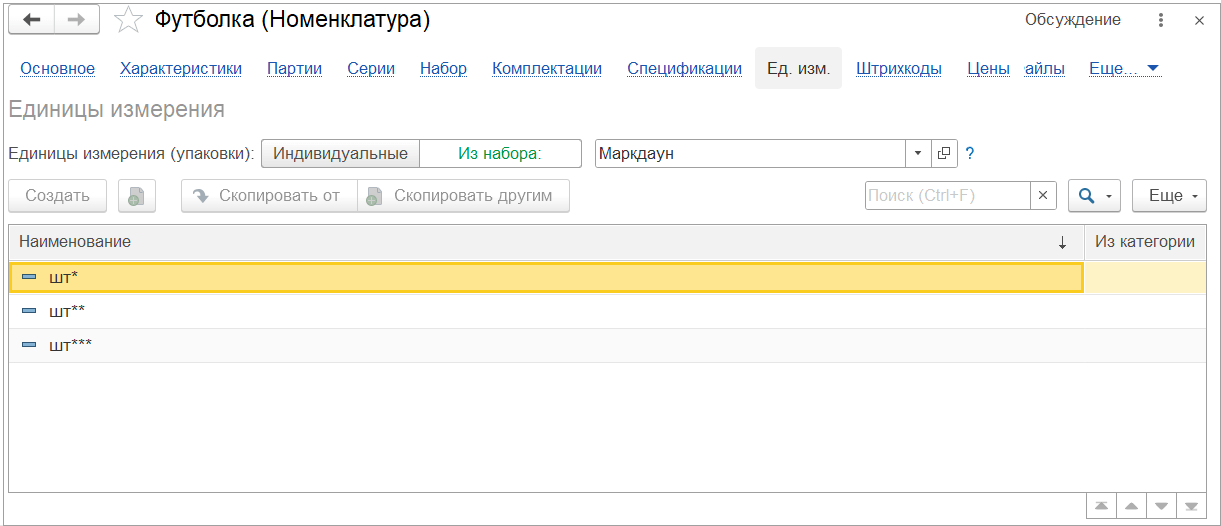Click the Скопировать от button
Image resolution: width=1221 pixels, height=526 pixels.
coord(269,196)
